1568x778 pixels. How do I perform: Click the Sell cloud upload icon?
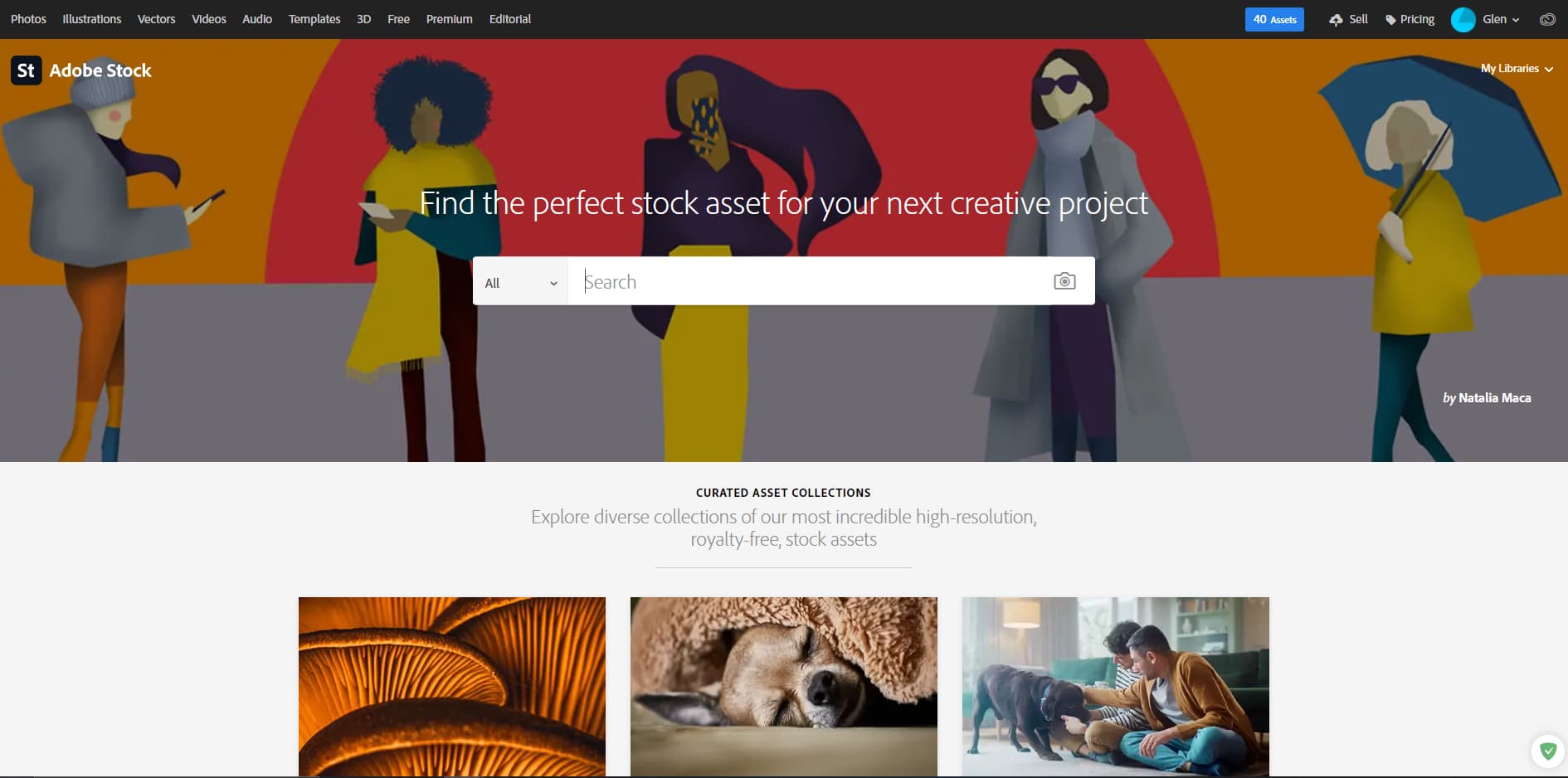coord(1336,20)
